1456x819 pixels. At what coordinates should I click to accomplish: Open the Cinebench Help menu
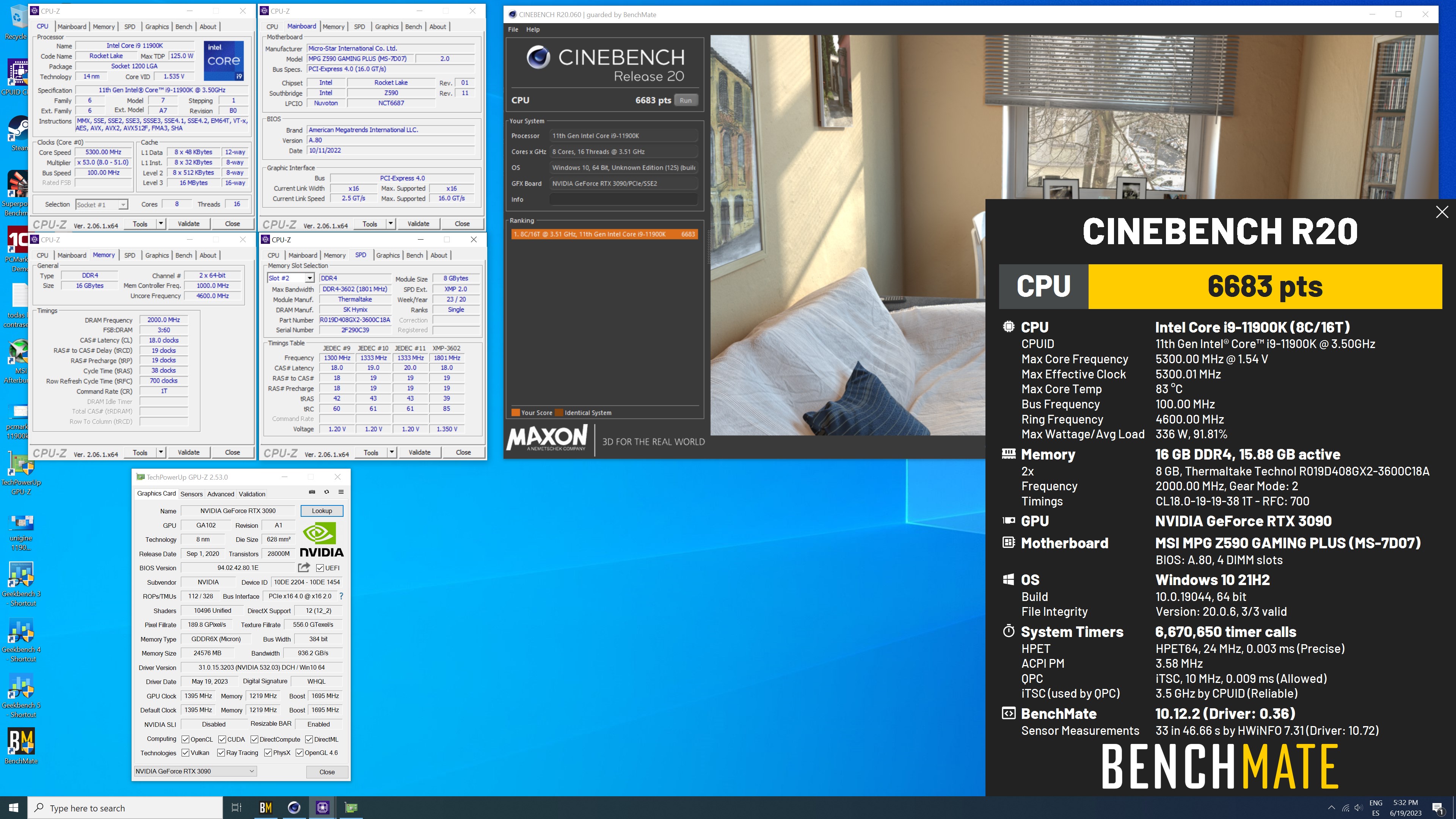(x=532, y=30)
